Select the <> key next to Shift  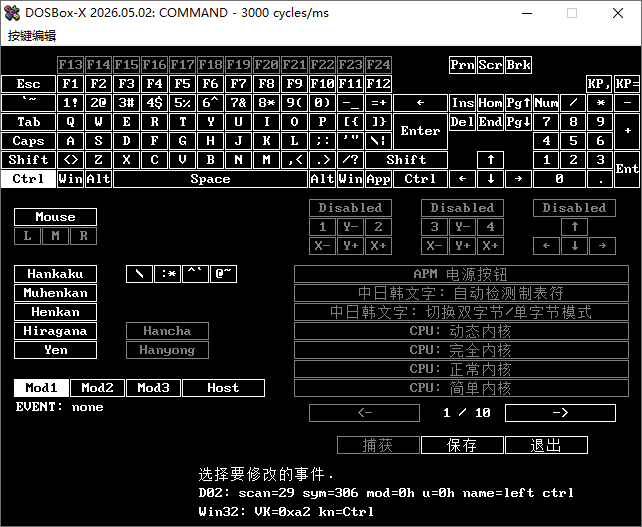pos(70,160)
